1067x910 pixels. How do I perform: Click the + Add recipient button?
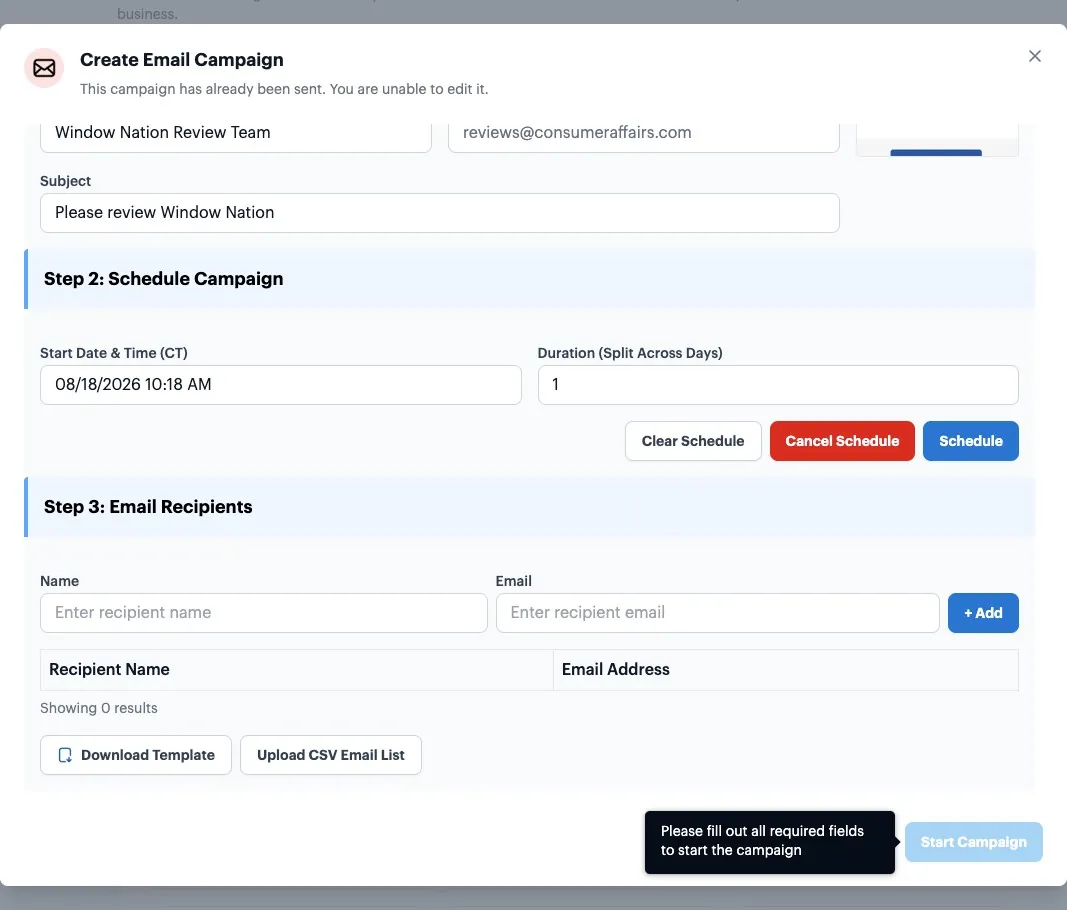coord(983,613)
